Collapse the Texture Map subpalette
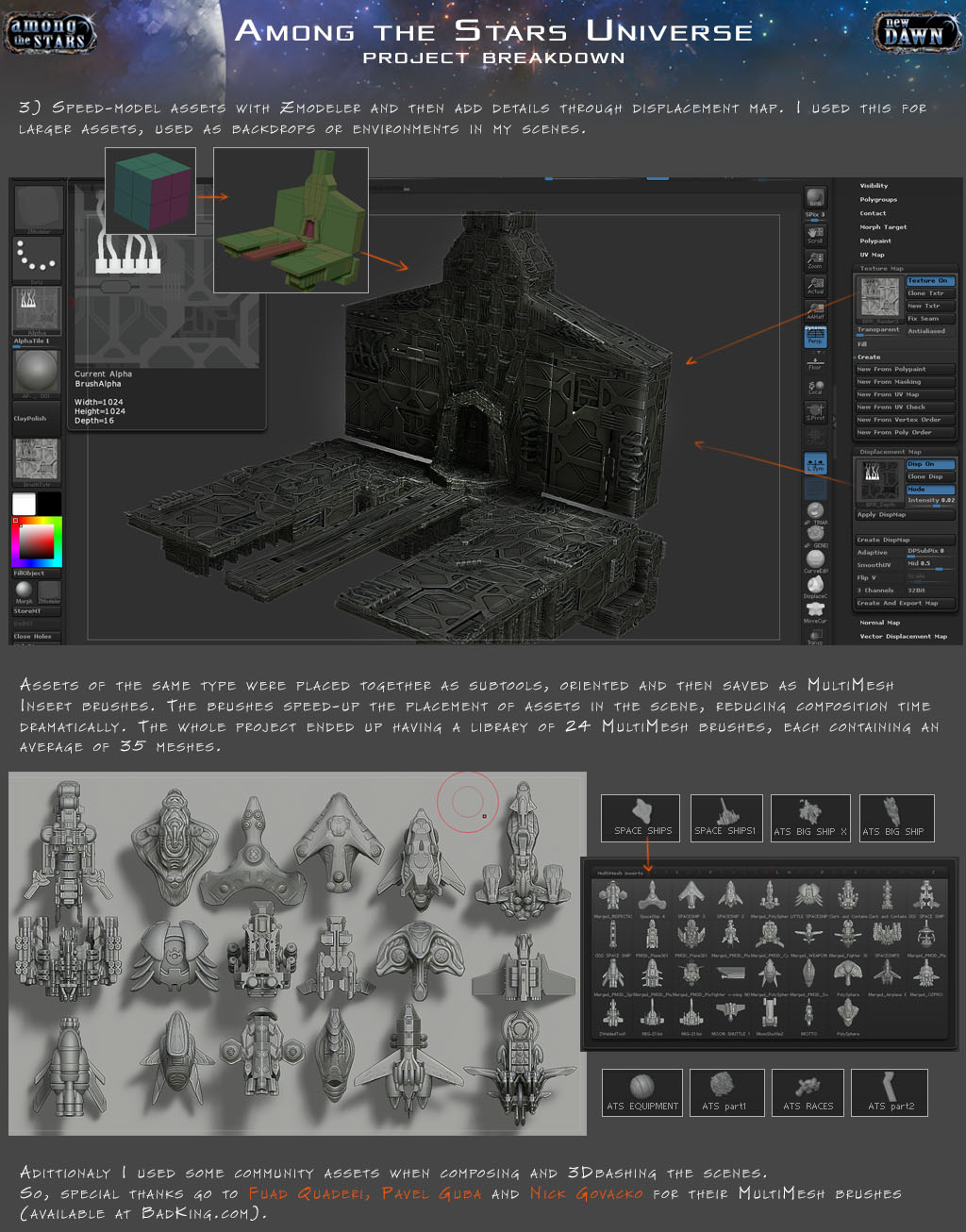Image resolution: width=966 pixels, height=1232 pixels. (x=882, y=268)
